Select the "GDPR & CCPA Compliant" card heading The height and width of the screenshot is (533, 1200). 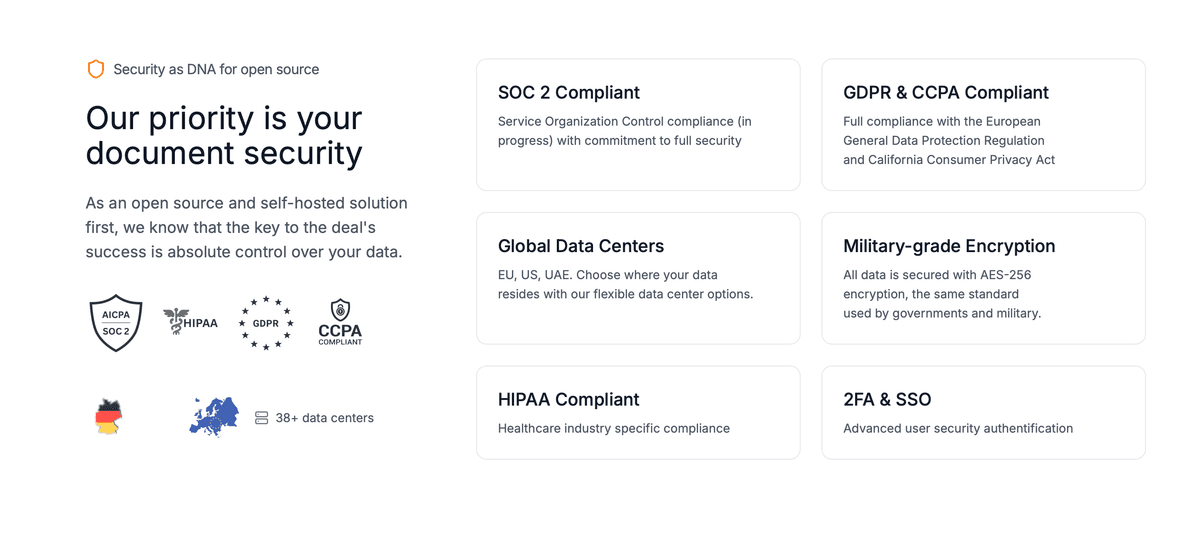[945, 93]
